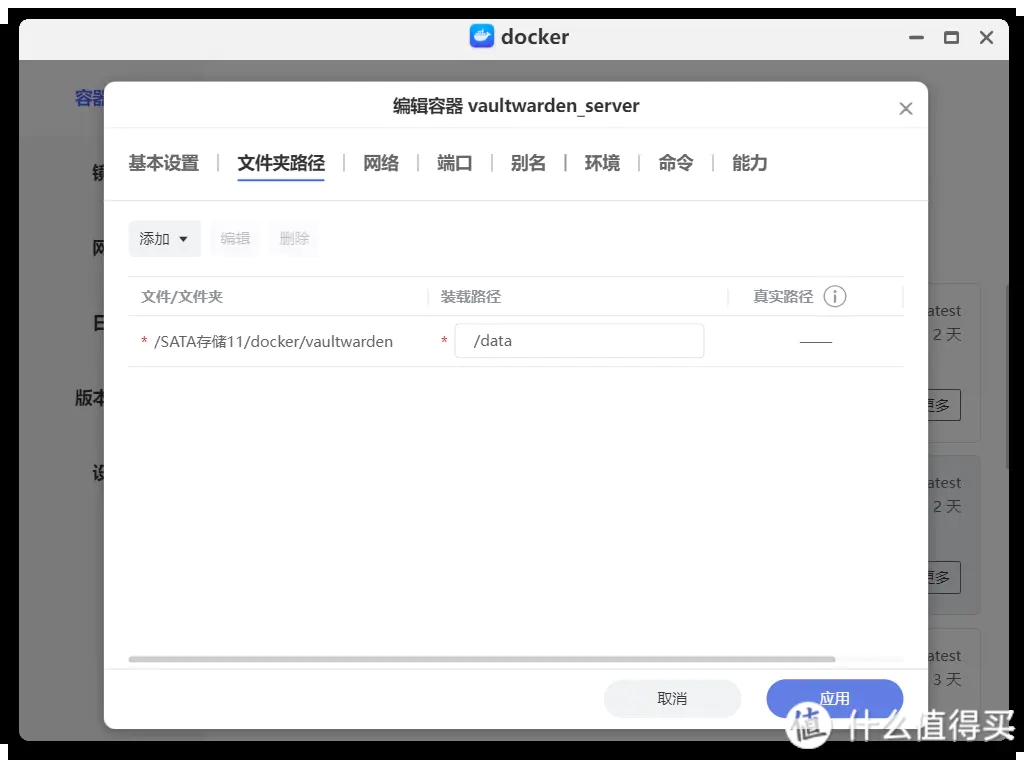Select the /SATA存储11/docker/vaultwarden row text
Image resolution: width=1028 pixels, height=760 pixels.
pyautogui.click(x=273, y=342)
